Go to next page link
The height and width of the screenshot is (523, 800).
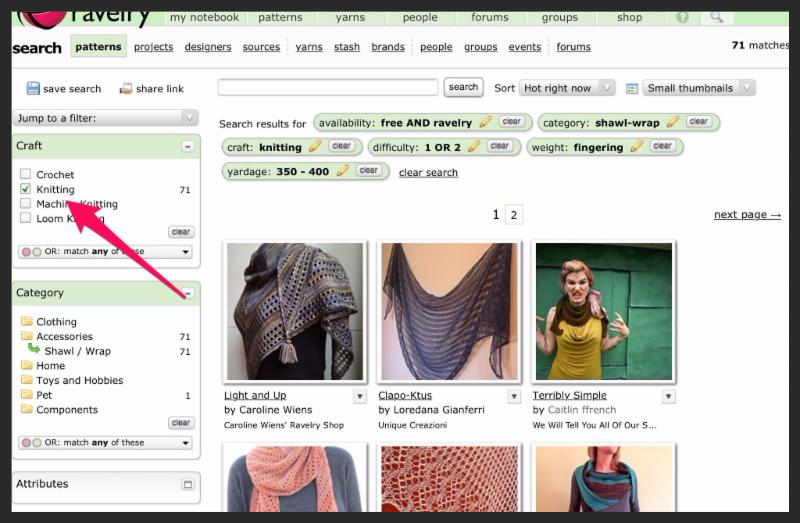click(747, 215)
